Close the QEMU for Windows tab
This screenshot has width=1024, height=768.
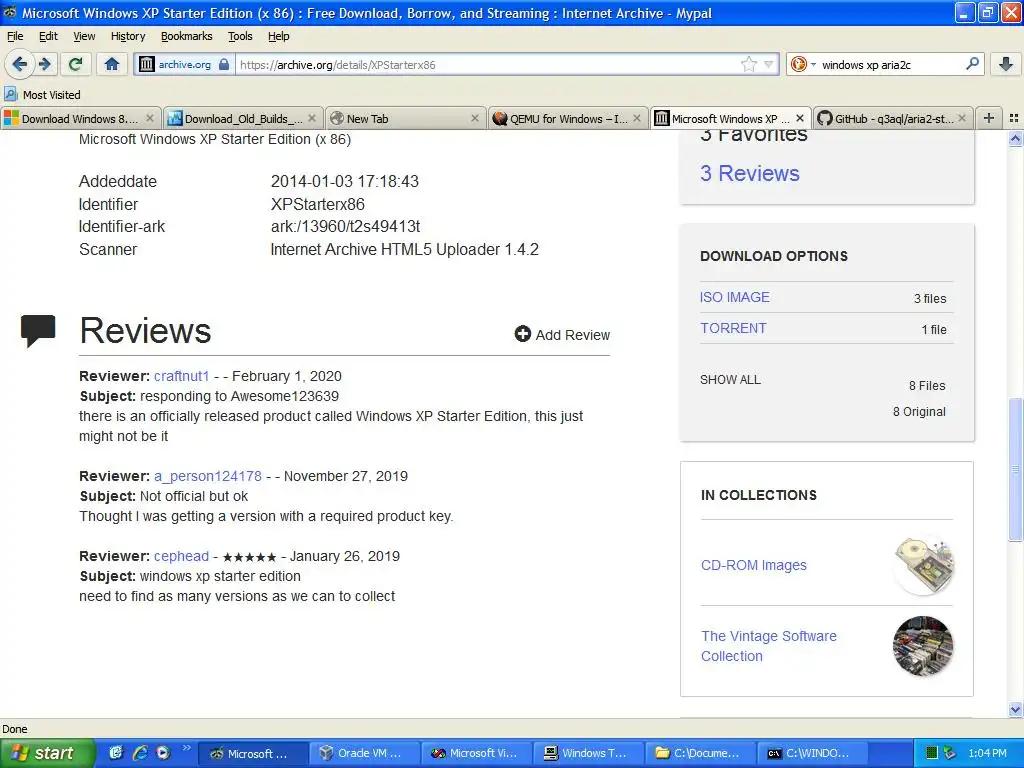click(637, 118)
